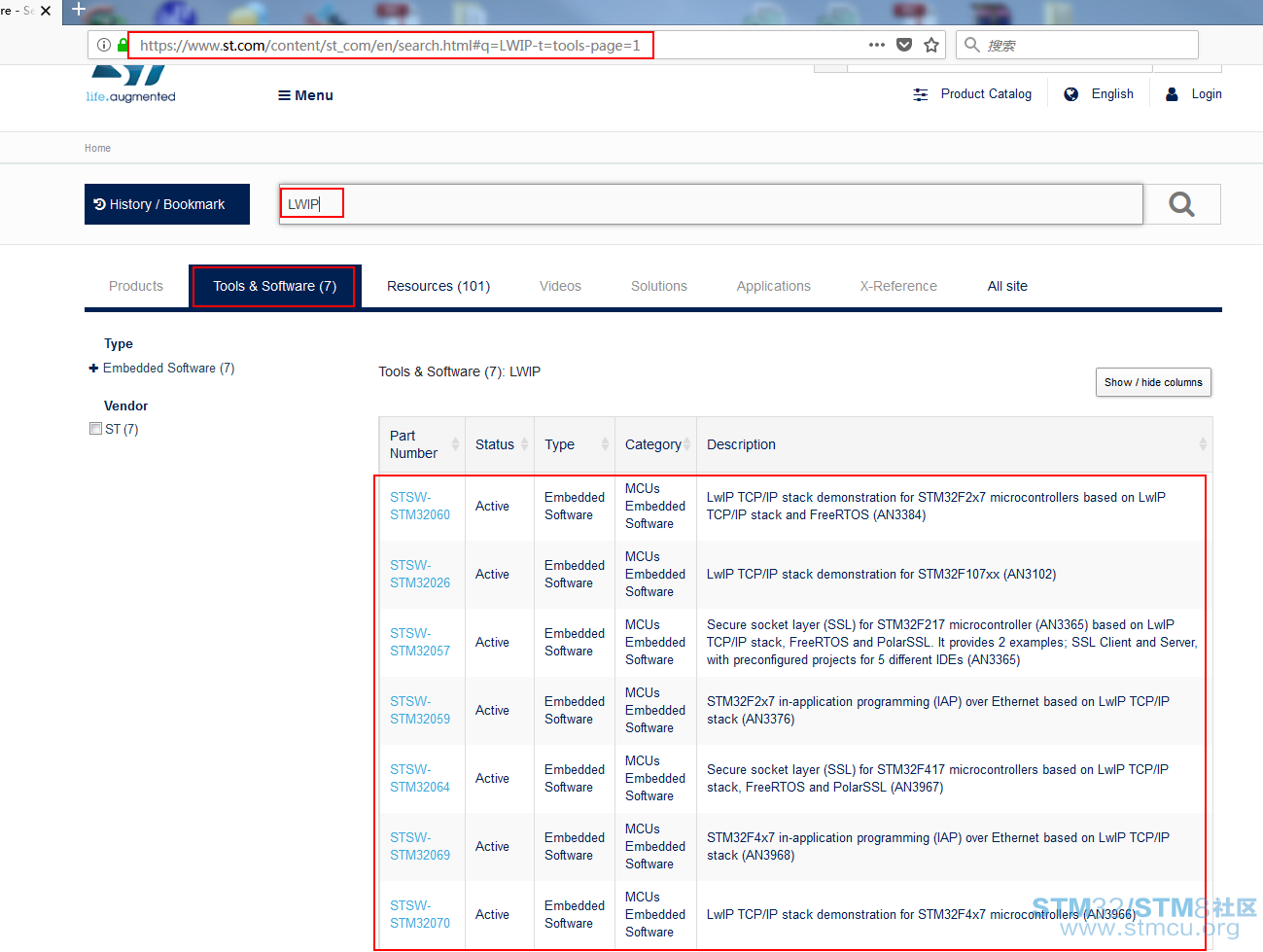Click description mentioning AN3376
Viewport: 1263px width, 952px height.
click(938, 710)
